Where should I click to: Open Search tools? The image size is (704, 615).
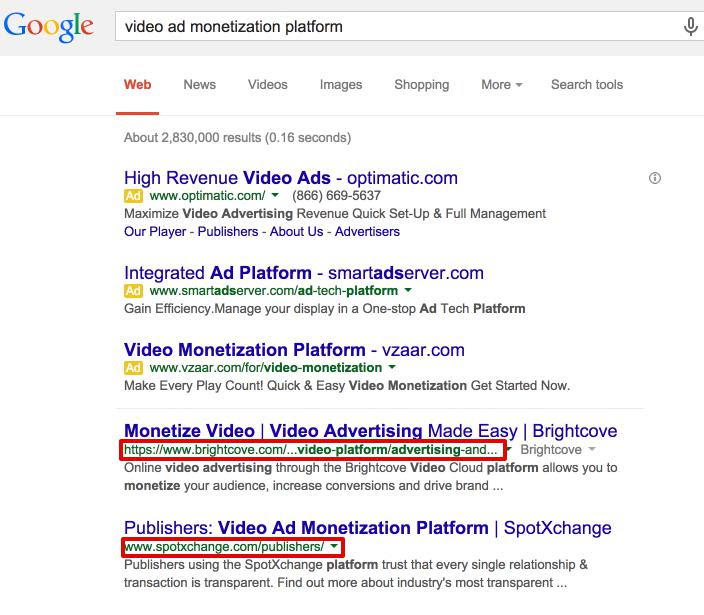tap(587, 84)
